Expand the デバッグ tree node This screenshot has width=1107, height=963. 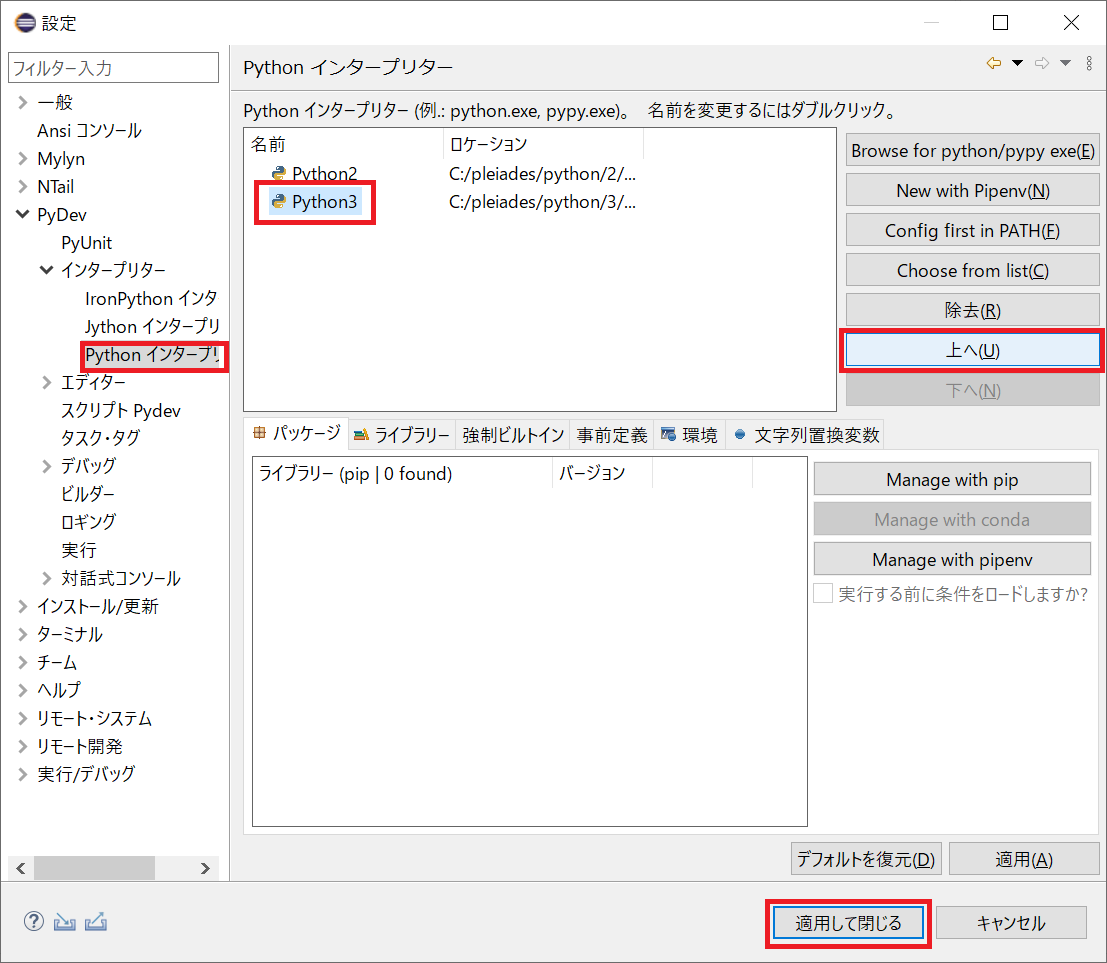47,466
